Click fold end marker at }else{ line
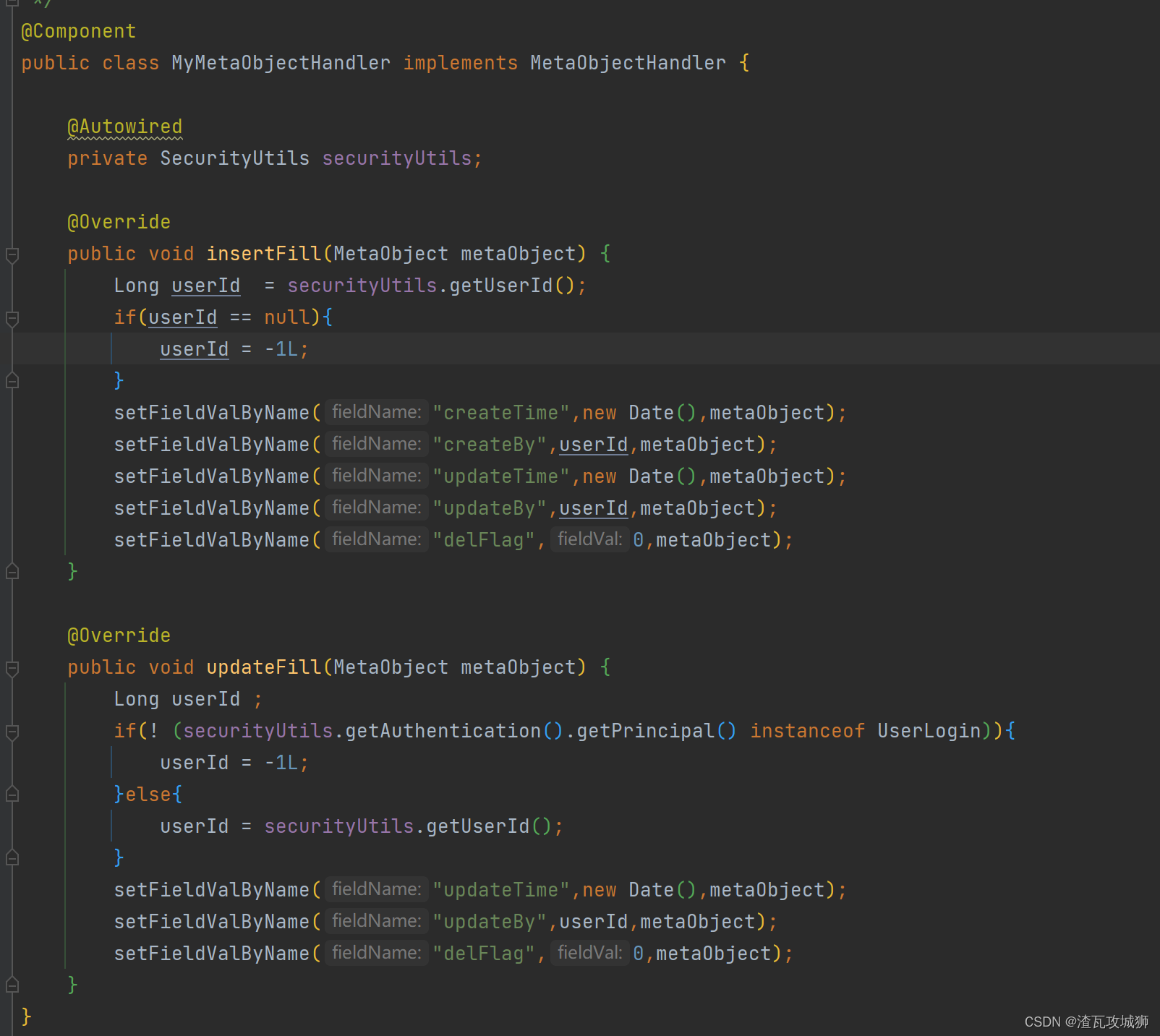Image resolution: width=1160 pixels, height=1036 pixels. pos(12,795)
